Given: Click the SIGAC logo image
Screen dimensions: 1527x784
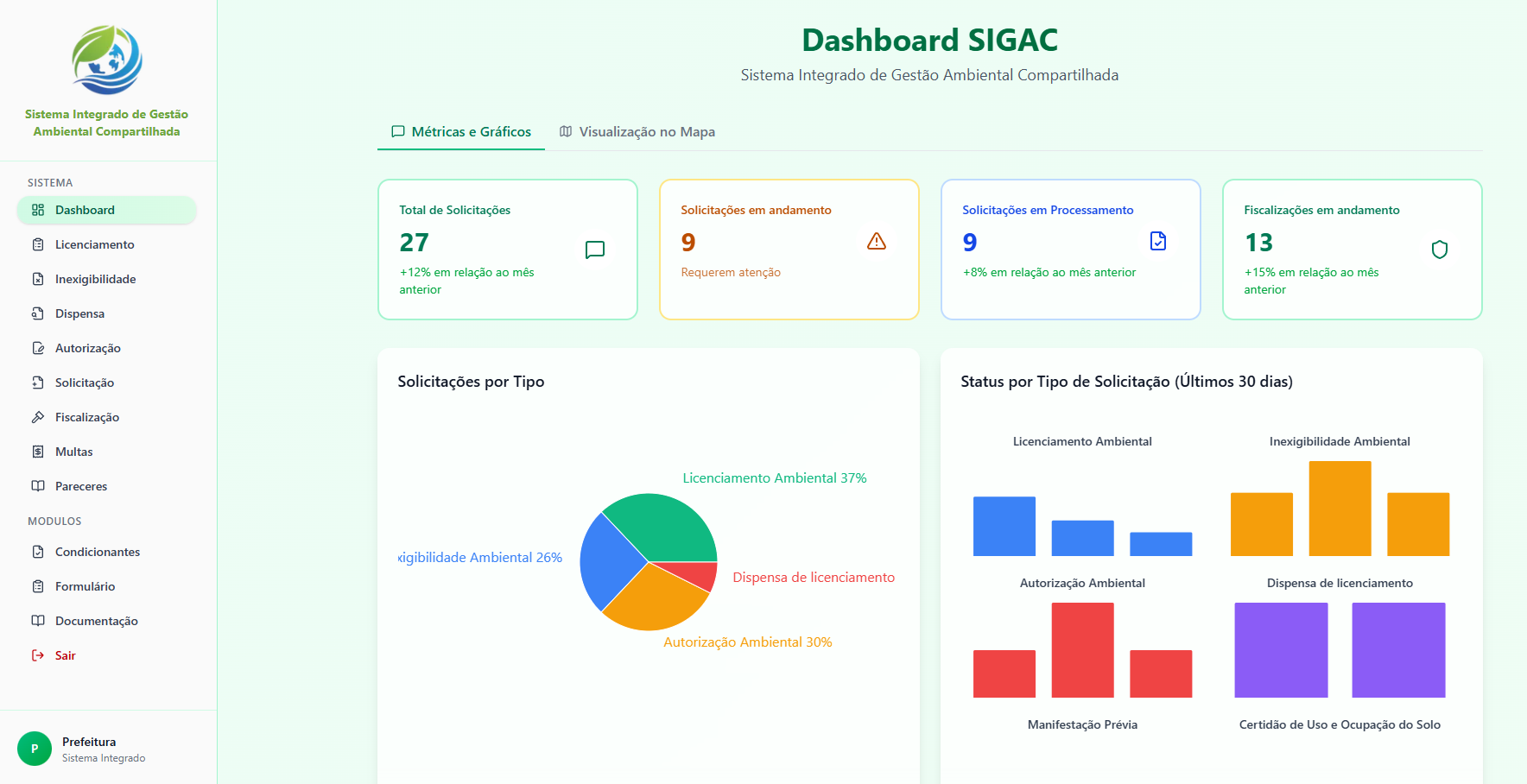Looking at the screenshot, I should 105,58.
